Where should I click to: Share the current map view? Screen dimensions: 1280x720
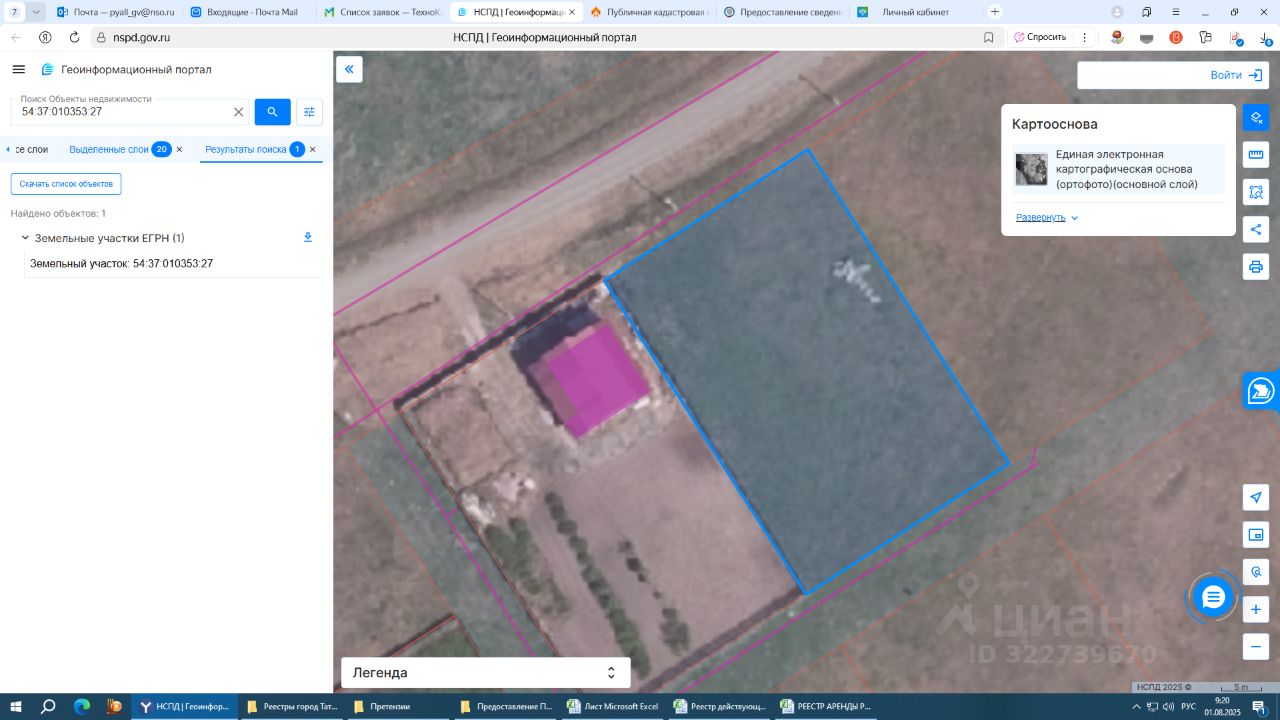pyautogui.click(x=1256, y=229)
